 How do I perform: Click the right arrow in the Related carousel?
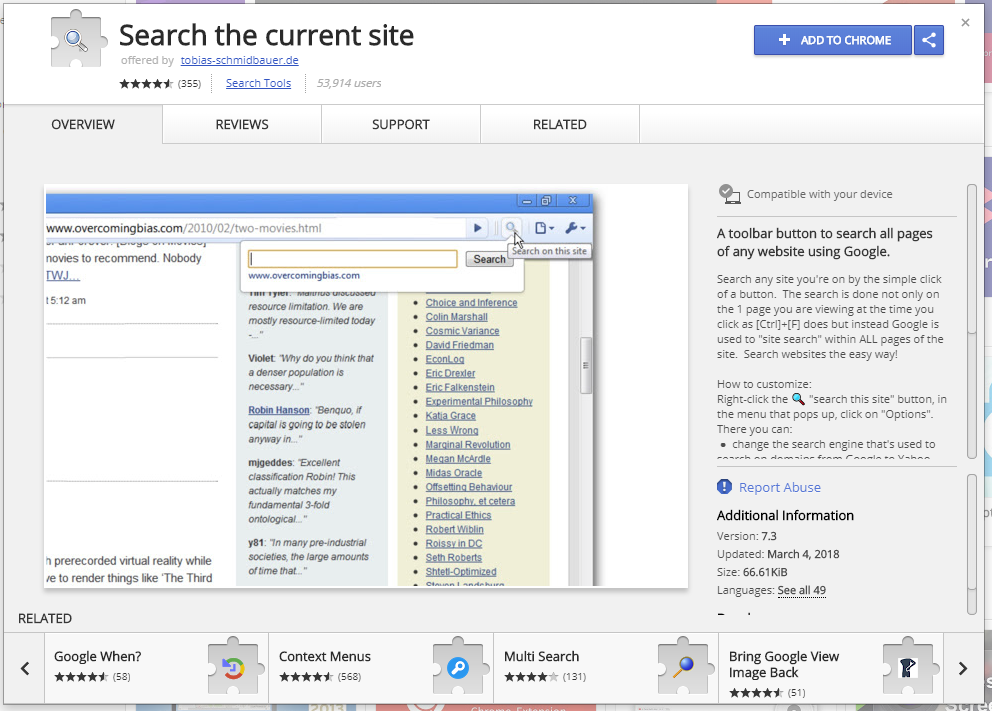(963, 668)
